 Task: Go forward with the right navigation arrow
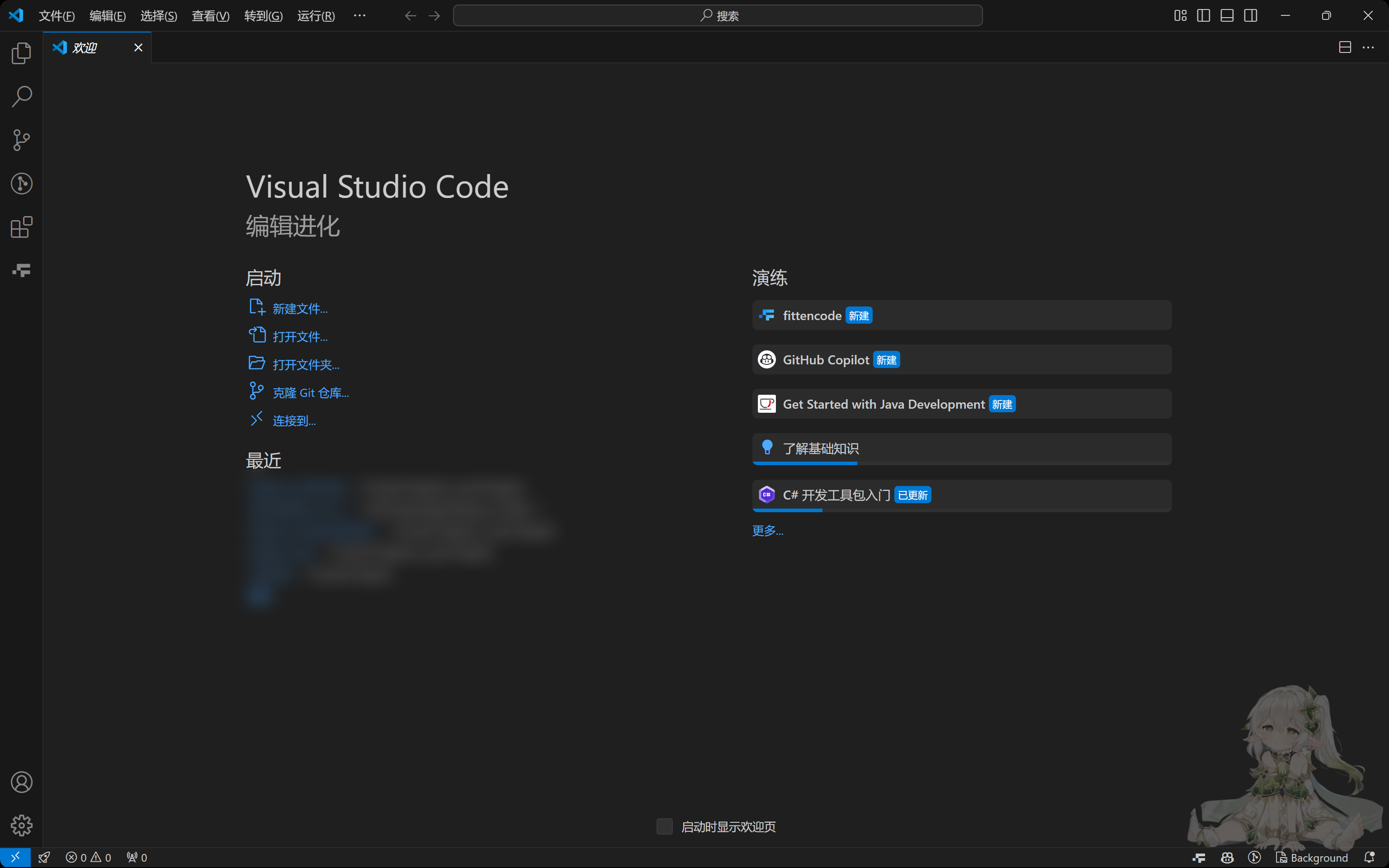click(x=435, y=15)
